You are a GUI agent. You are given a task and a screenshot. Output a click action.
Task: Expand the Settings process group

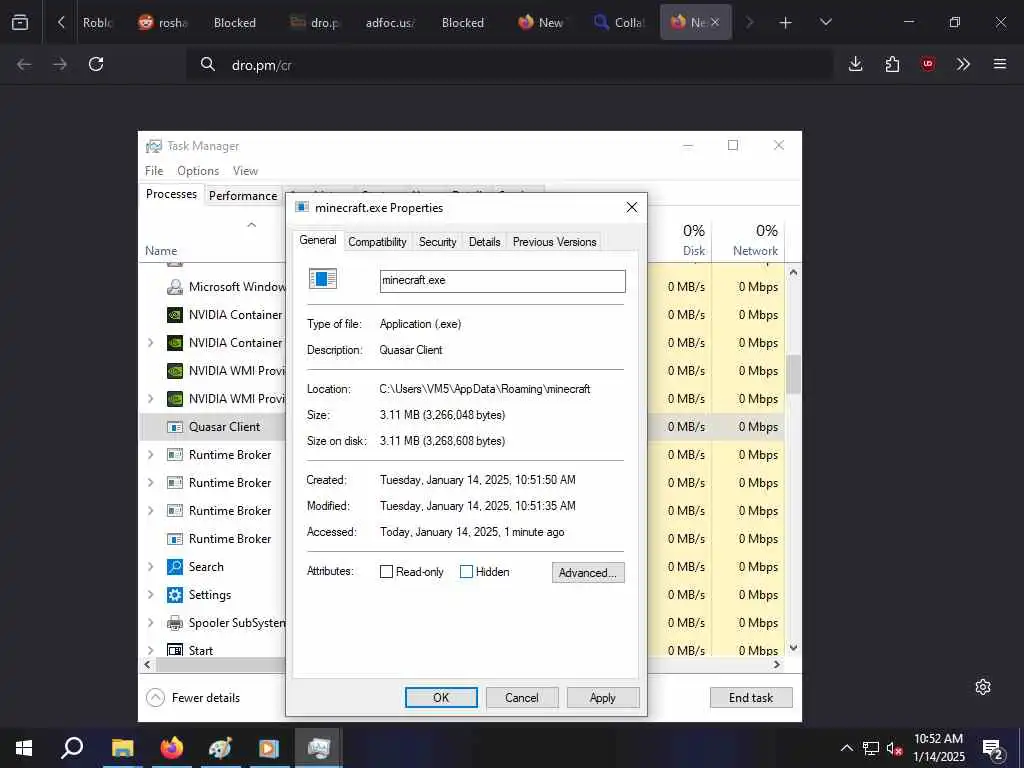coord(151,595)
